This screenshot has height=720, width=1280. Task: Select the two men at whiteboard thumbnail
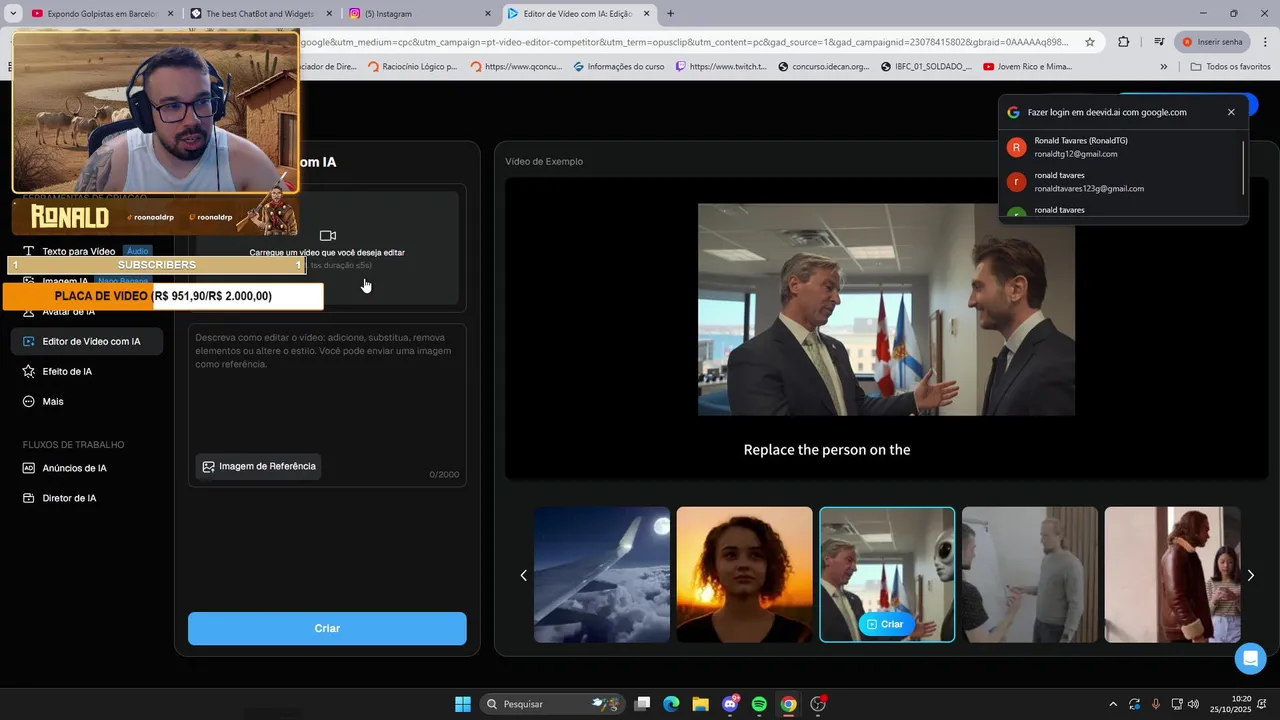(x=1030, y=575)
